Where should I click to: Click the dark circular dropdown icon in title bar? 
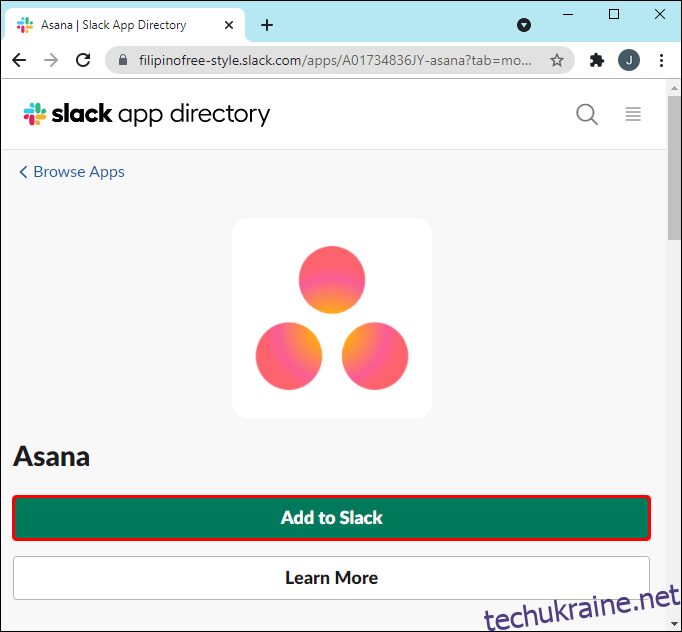[524, 25]
